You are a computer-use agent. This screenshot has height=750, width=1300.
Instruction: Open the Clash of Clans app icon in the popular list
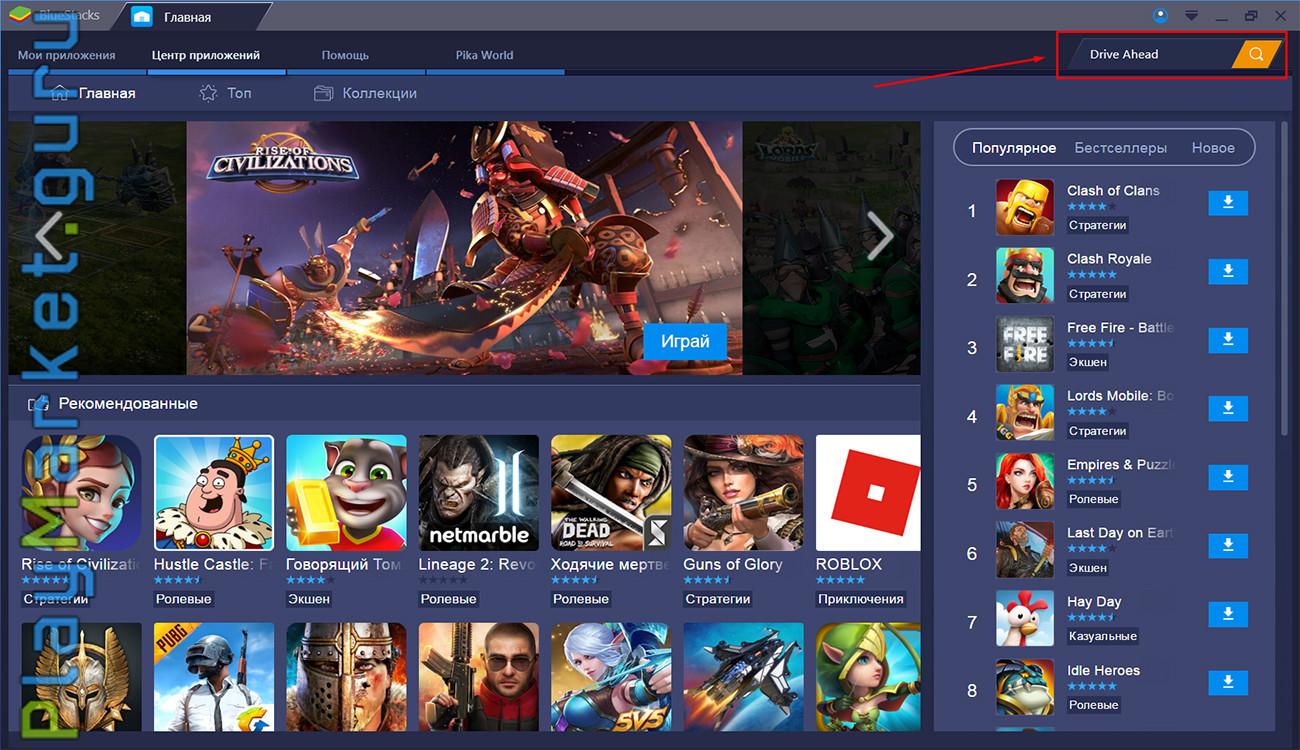pyautogui.click(x=1025, y=208)
